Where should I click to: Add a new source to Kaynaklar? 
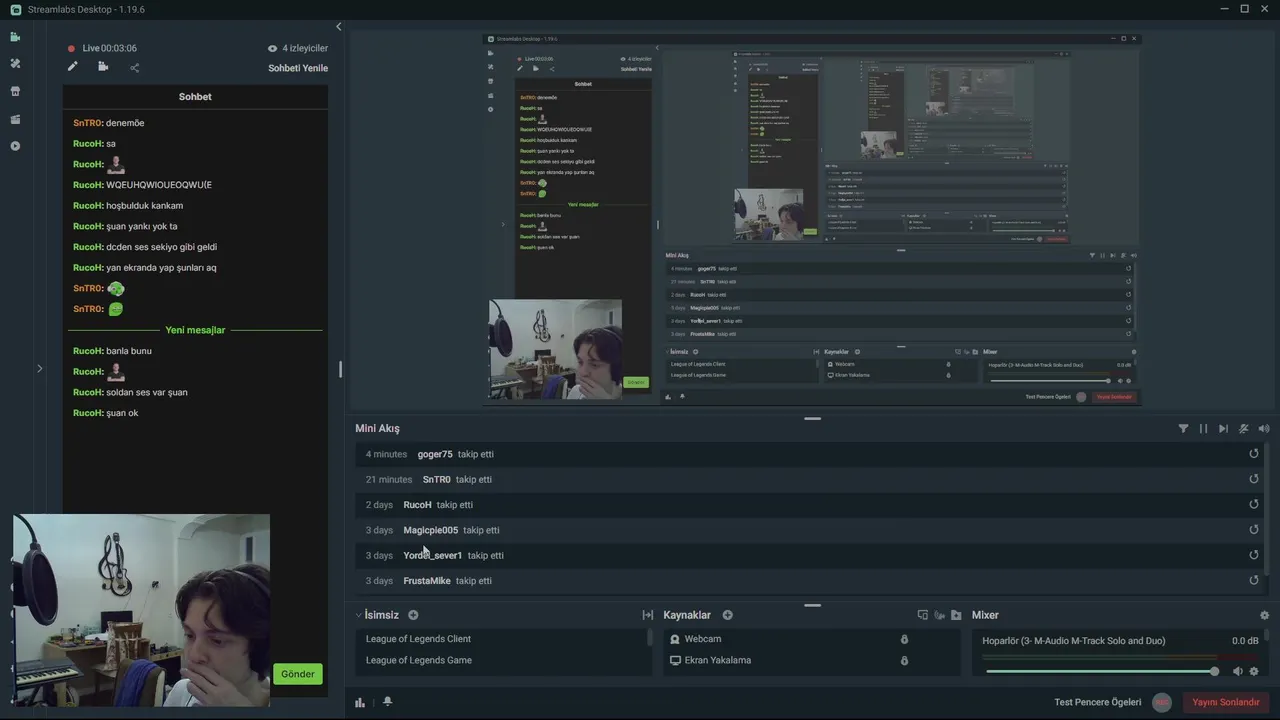[727, 615]
